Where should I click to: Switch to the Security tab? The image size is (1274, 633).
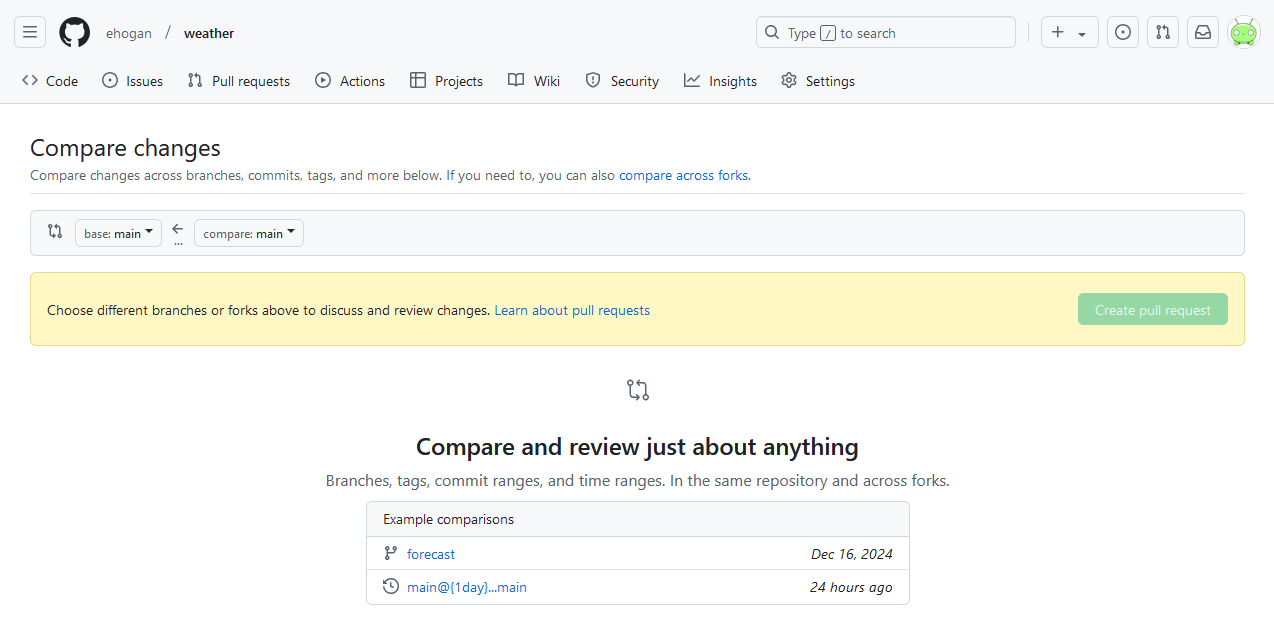pyautogui.click(x=622, y=81)
